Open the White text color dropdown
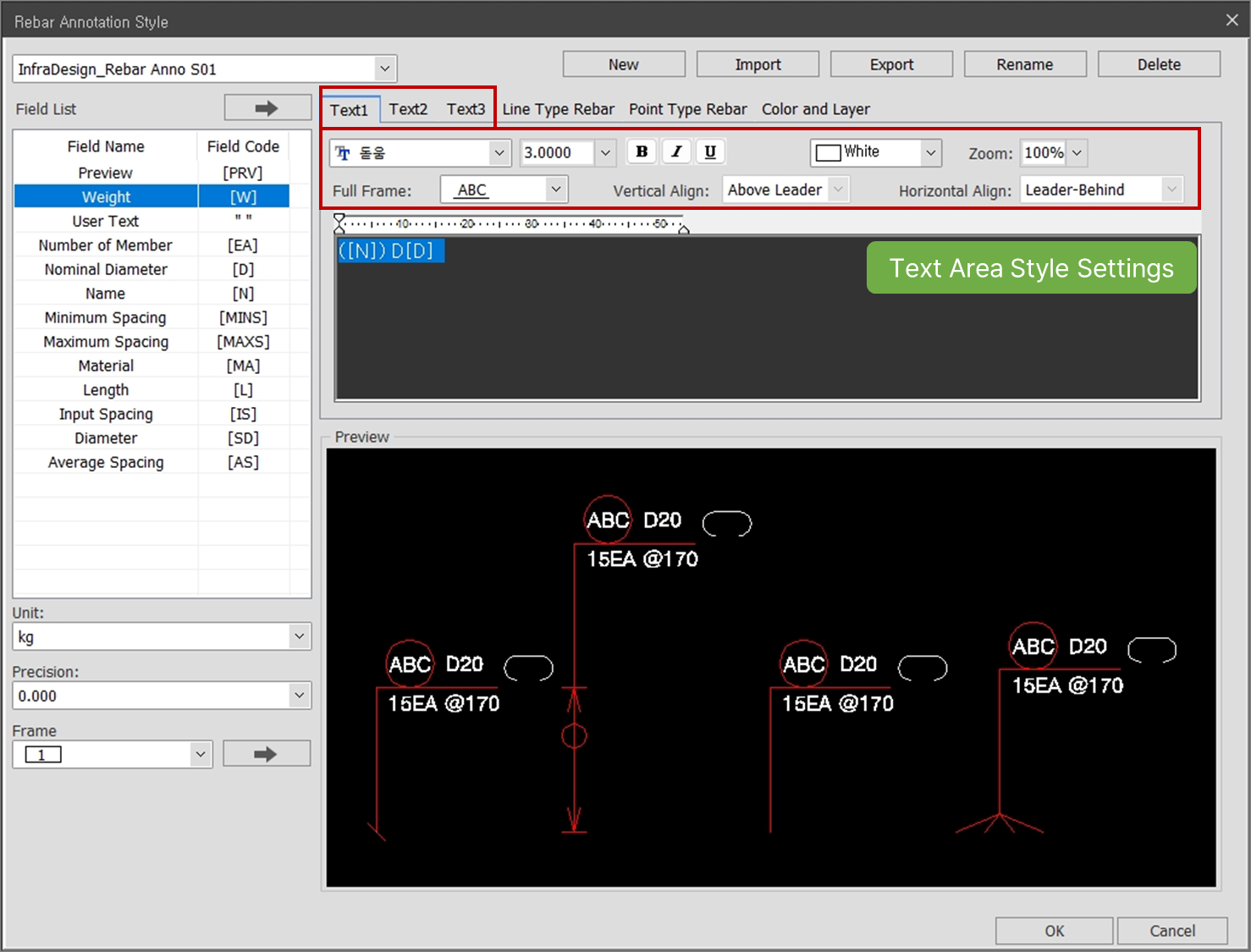This screenshot has height=952, width=1251. [x=930, y=152]
